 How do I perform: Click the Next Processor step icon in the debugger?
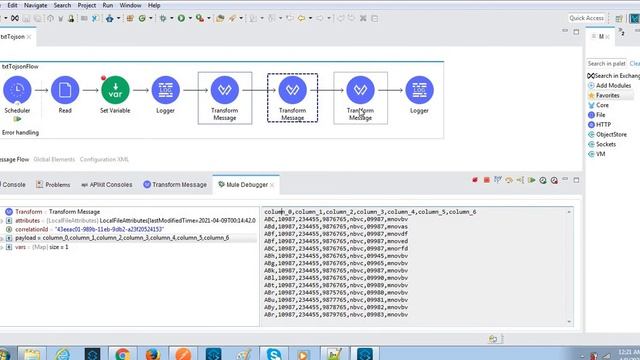pyautogui.click(x=509, y=180)
